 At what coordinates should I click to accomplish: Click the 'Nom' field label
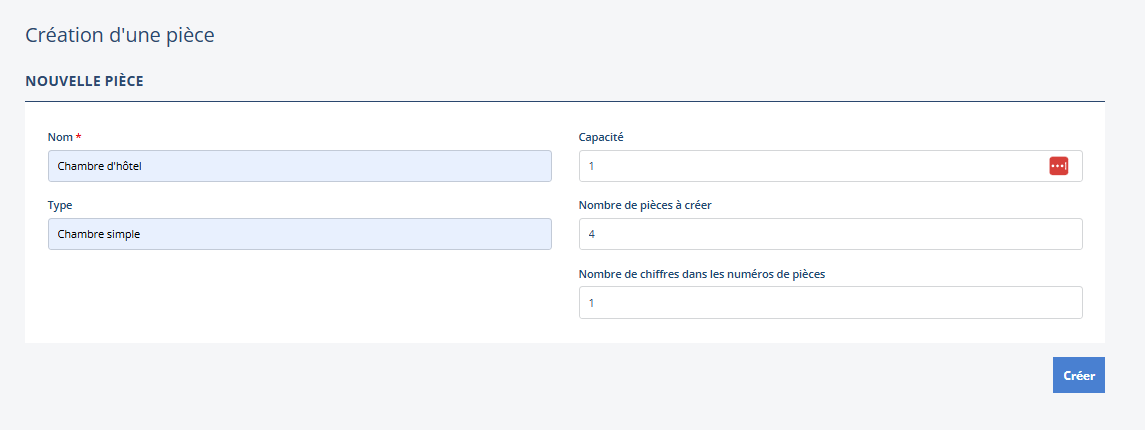pyautogui.click(x=59, y=137)
